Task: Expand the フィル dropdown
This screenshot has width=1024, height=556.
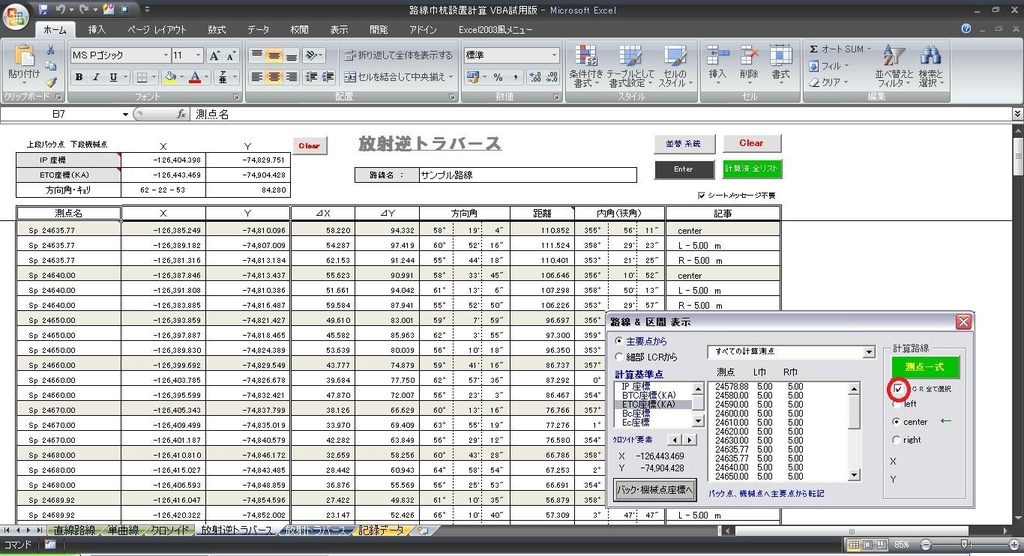Action: pos(846,66)
